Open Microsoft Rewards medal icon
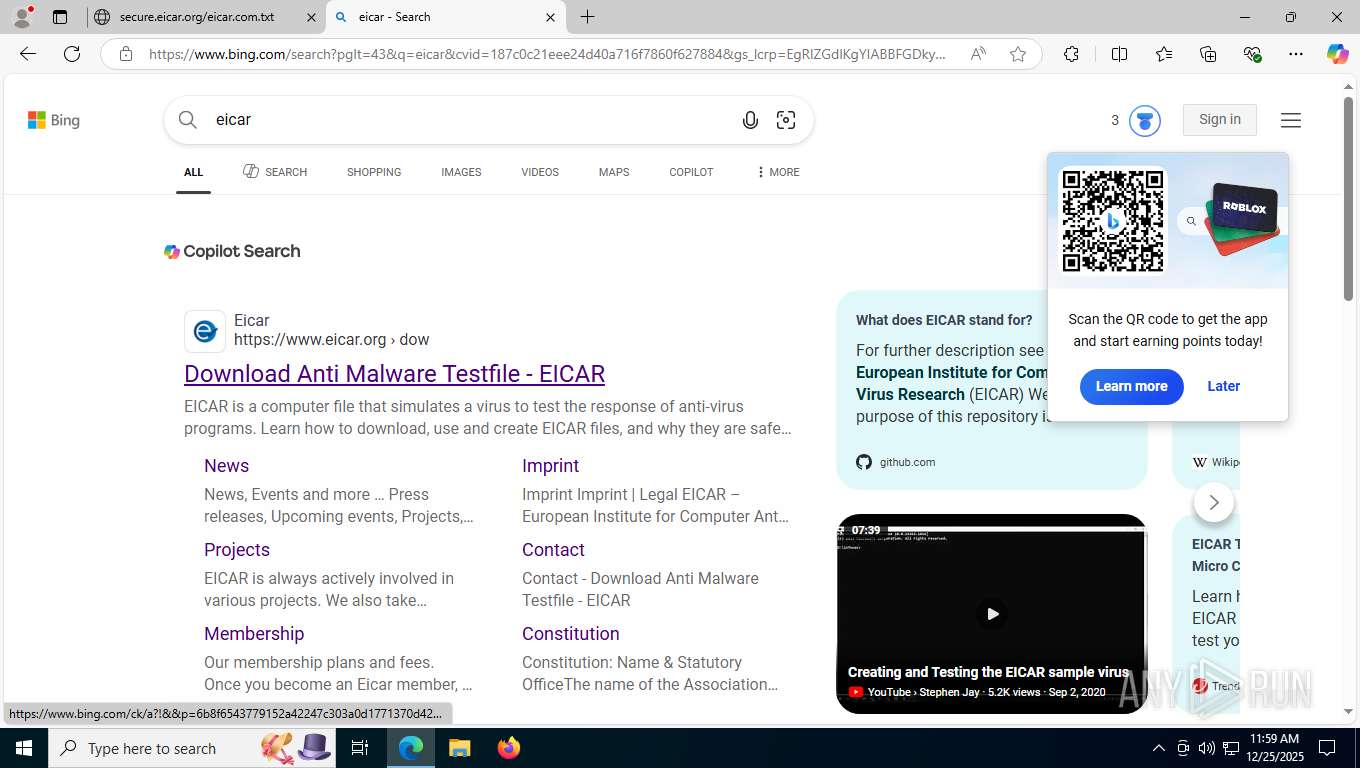Image resolution: width=1360 pixels, height=768 pixels. (1144, 121)
